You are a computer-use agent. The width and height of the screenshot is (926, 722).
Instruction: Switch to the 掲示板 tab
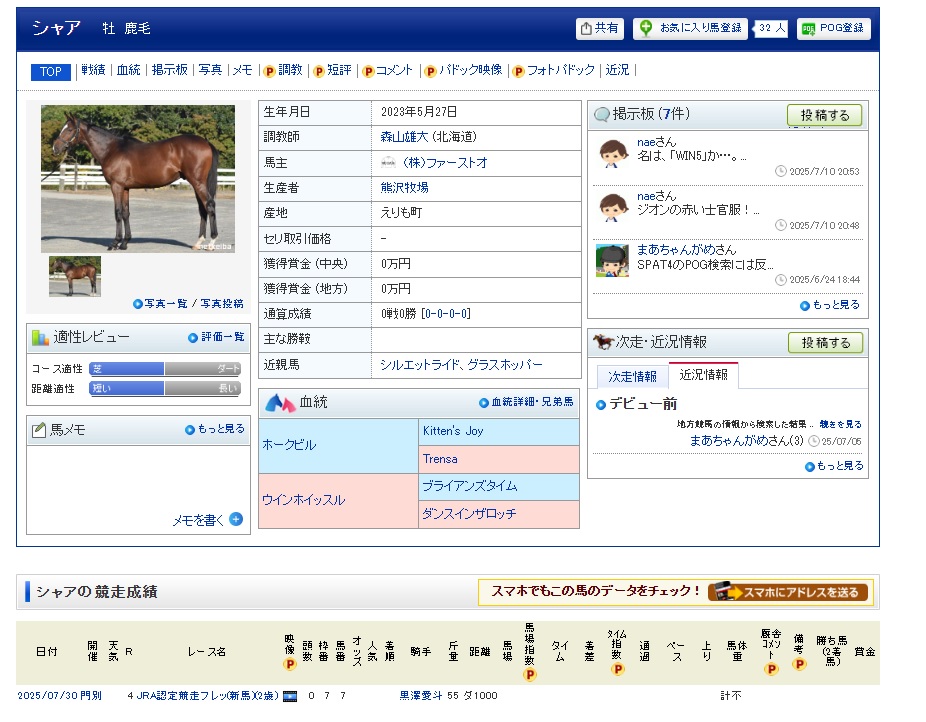[169, 70]
